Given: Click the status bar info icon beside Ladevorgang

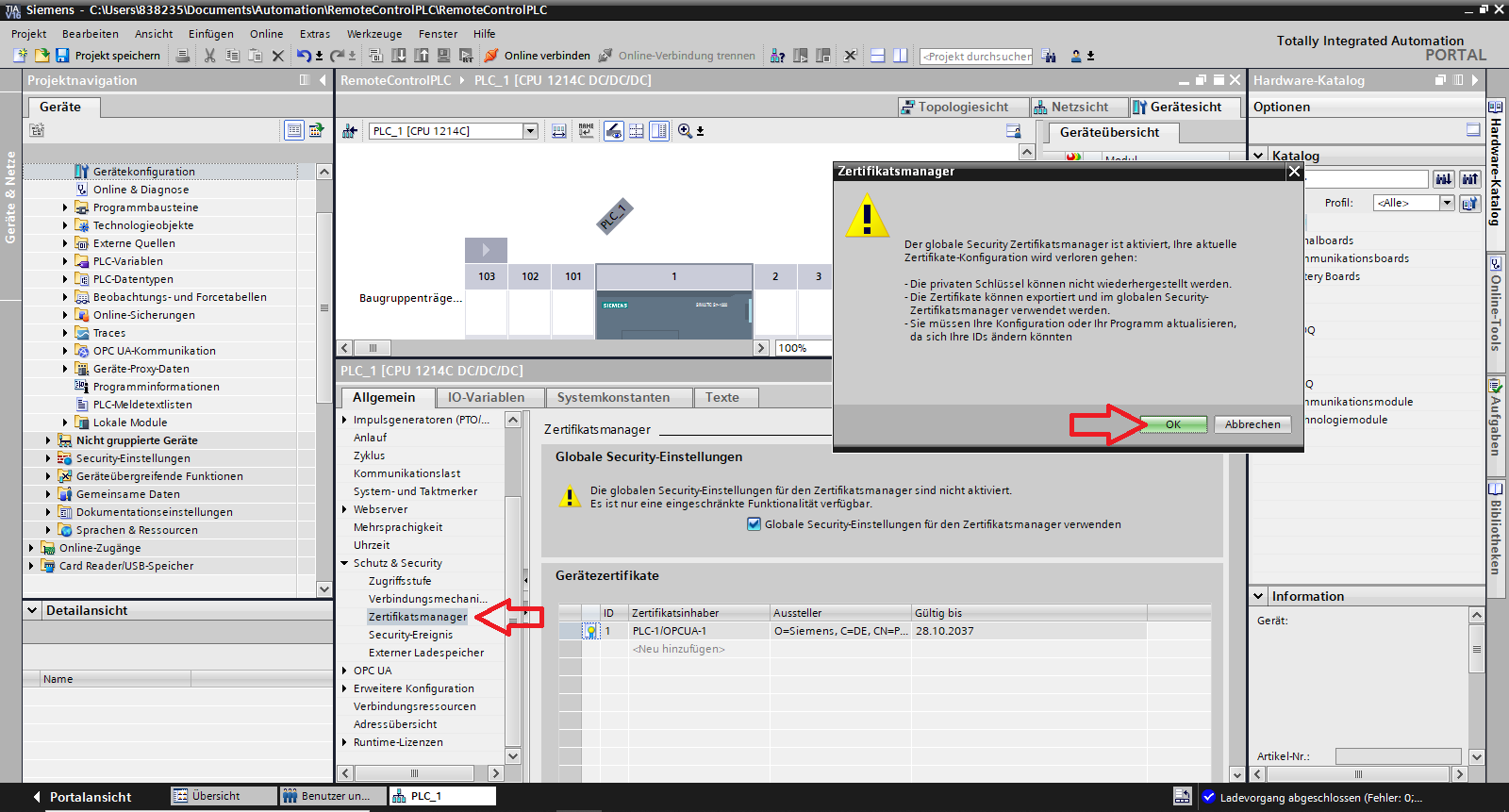Looking at the screenshot, I should point(1209,797).
